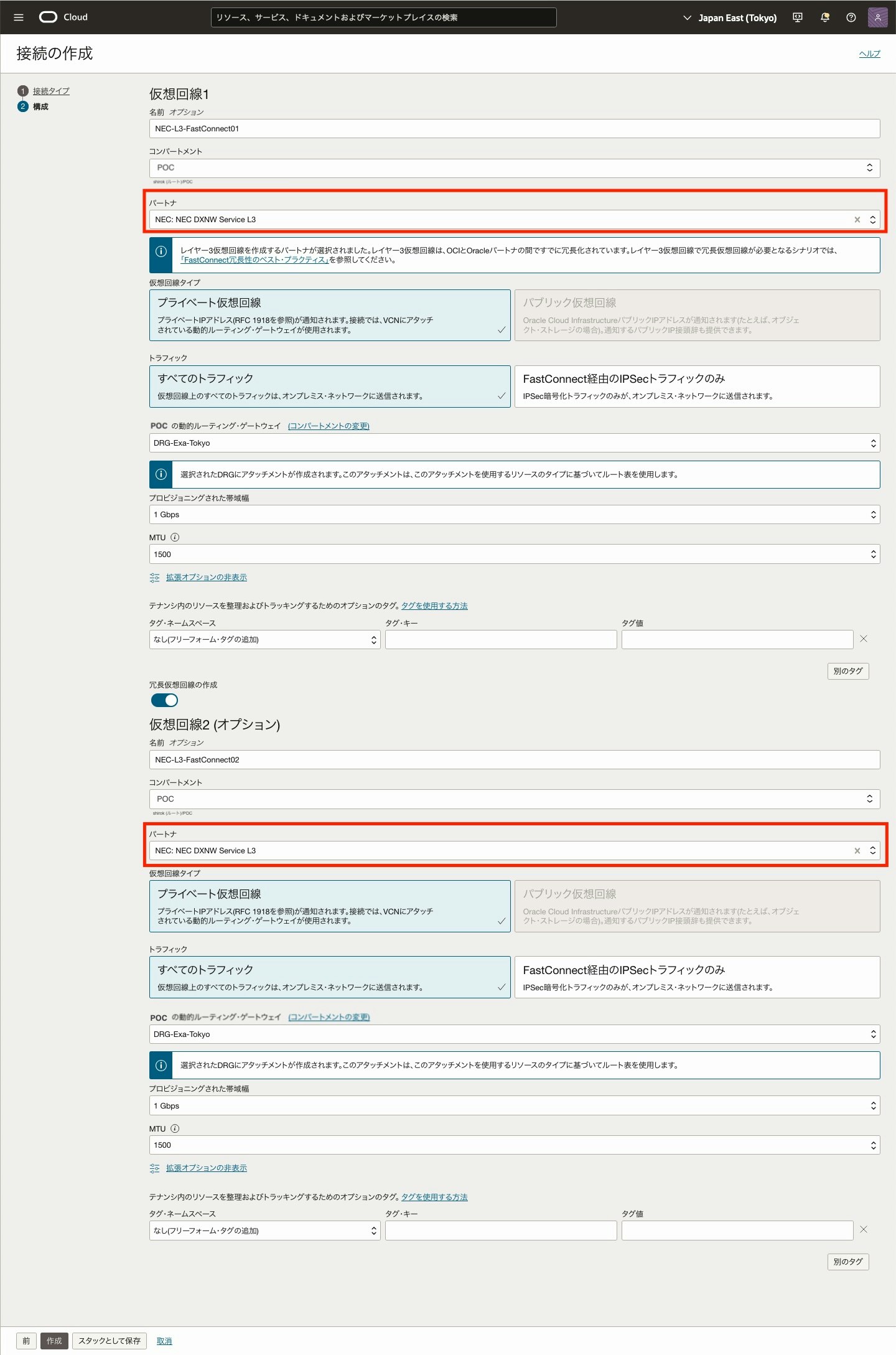Open DRG-Exa-Tokyo gateway dropdown for circuit 2
Screen dimensions: 896x1355
tap(515, 1034)
